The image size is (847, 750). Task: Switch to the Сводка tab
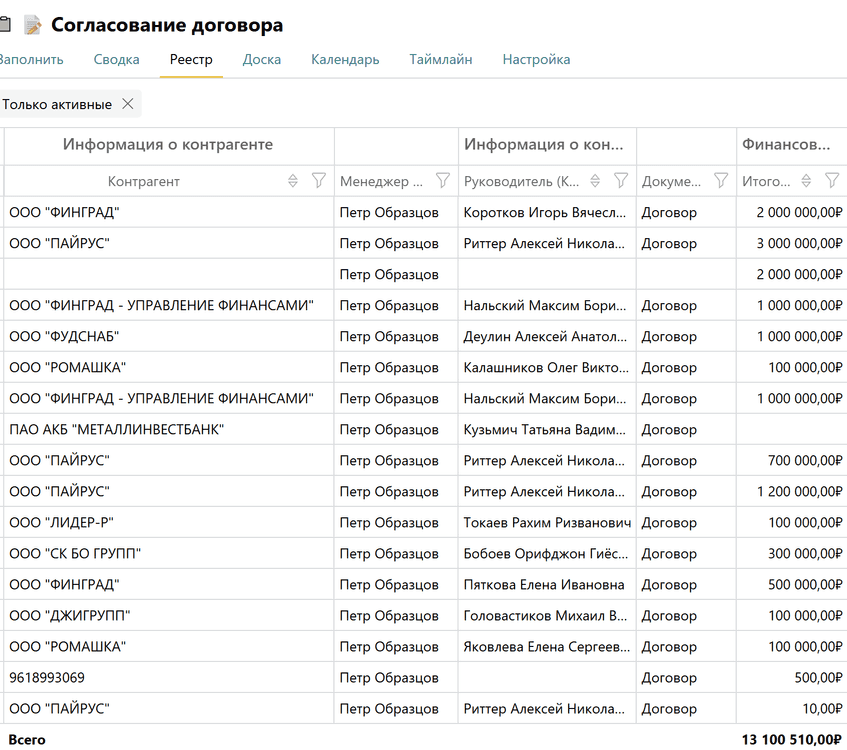coord(116,59)
